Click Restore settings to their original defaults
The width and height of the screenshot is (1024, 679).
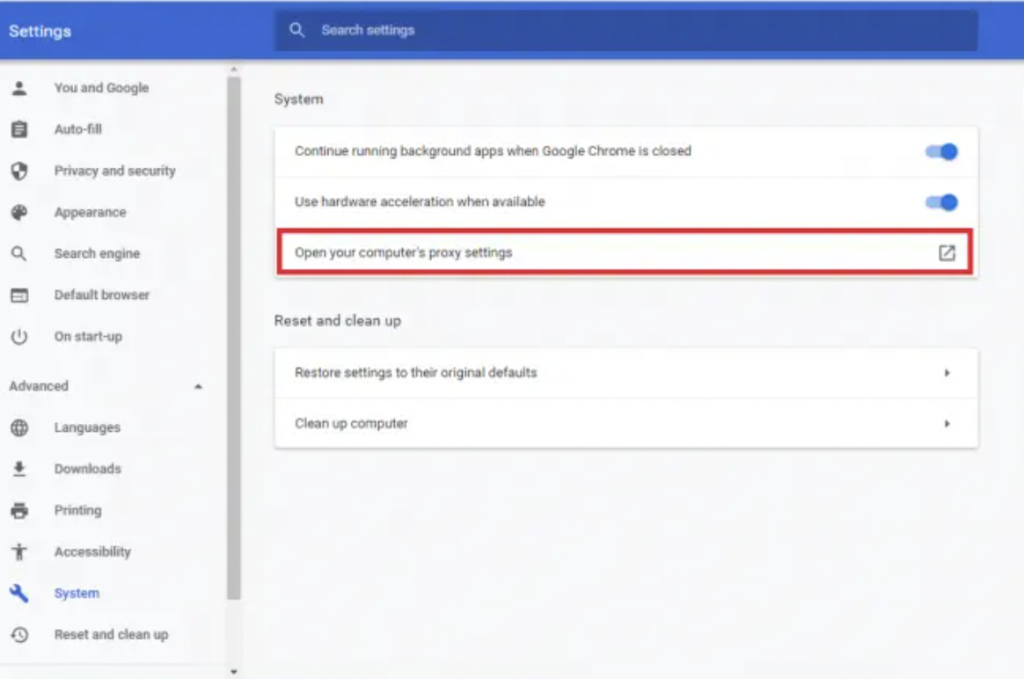626,373
